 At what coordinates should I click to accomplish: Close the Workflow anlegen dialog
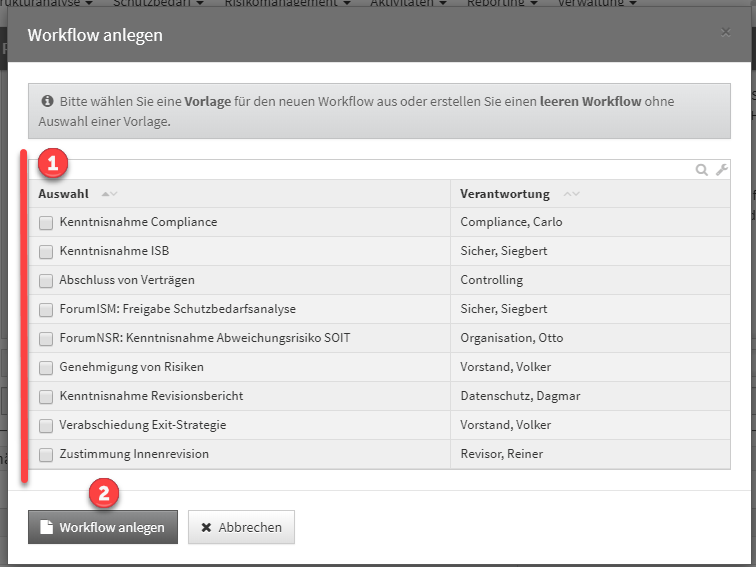coord(726,32)
